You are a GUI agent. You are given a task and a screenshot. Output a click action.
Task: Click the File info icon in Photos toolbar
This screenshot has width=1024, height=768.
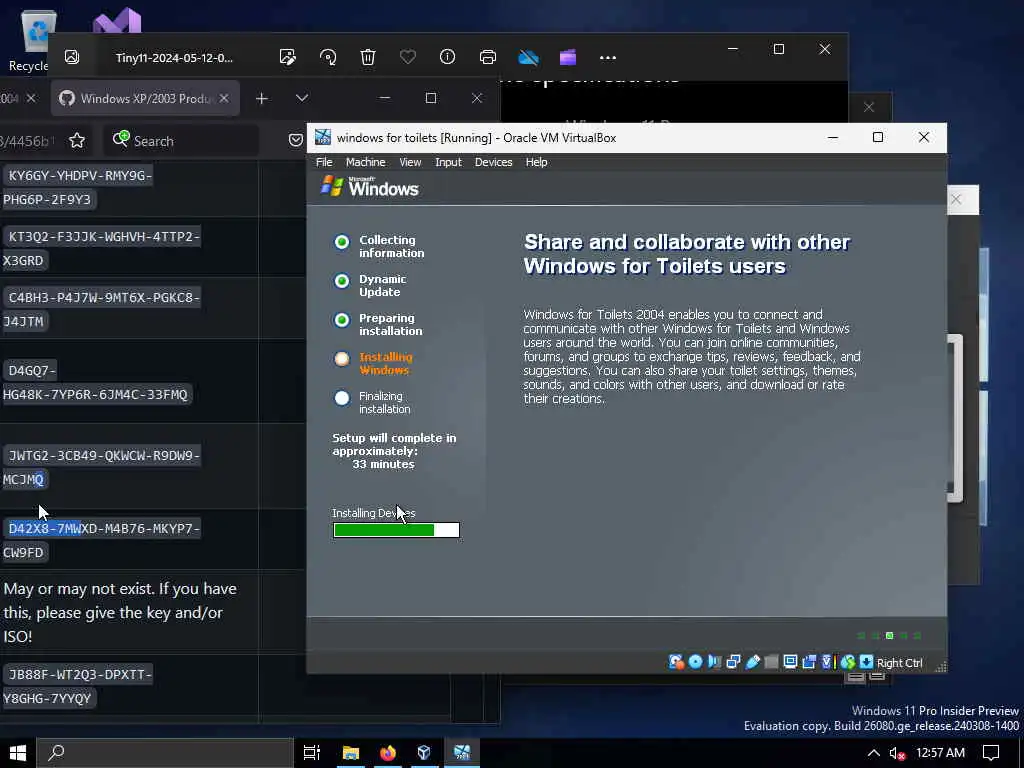[447, 57]
